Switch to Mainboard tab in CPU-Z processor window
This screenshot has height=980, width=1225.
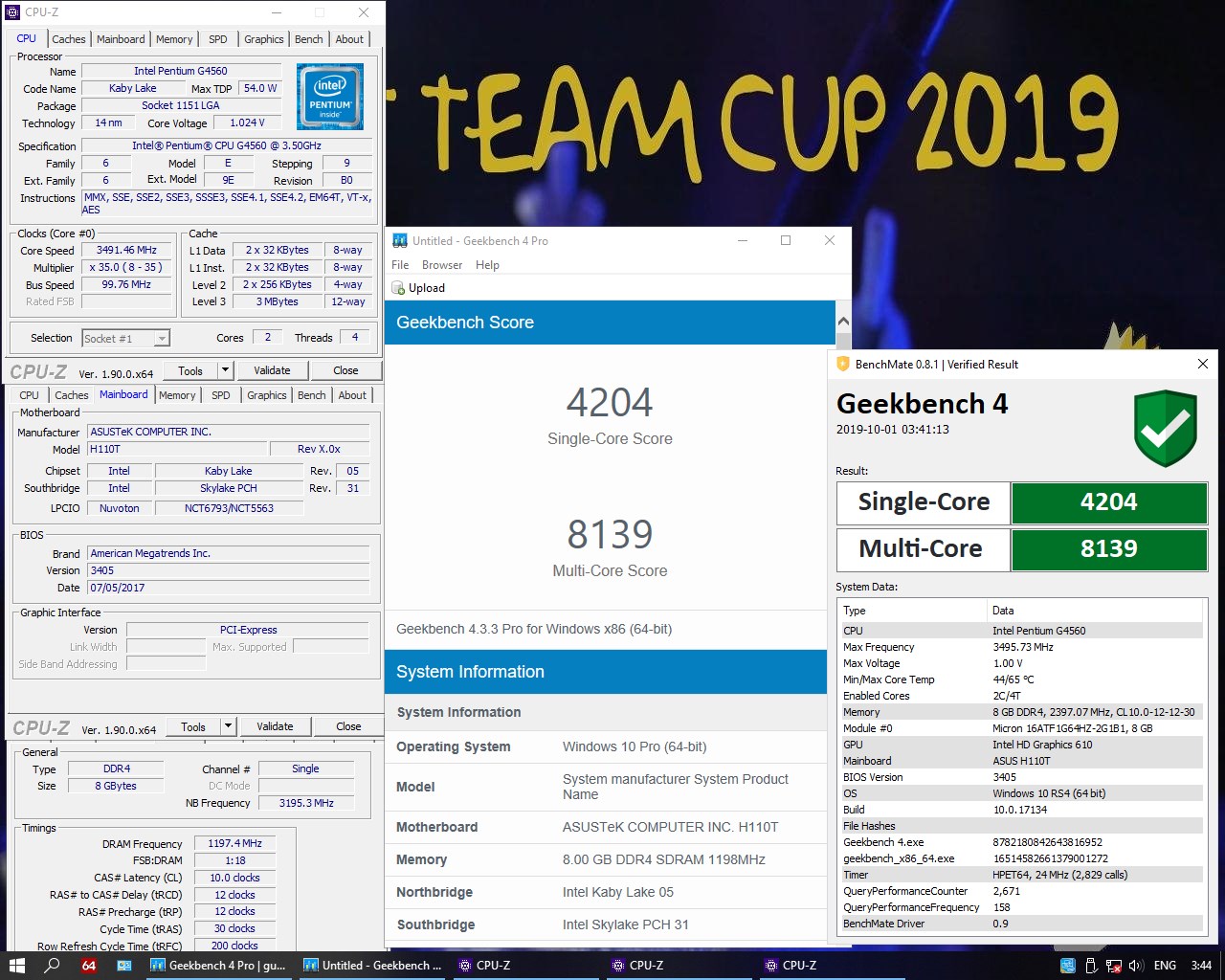(121, 39)
